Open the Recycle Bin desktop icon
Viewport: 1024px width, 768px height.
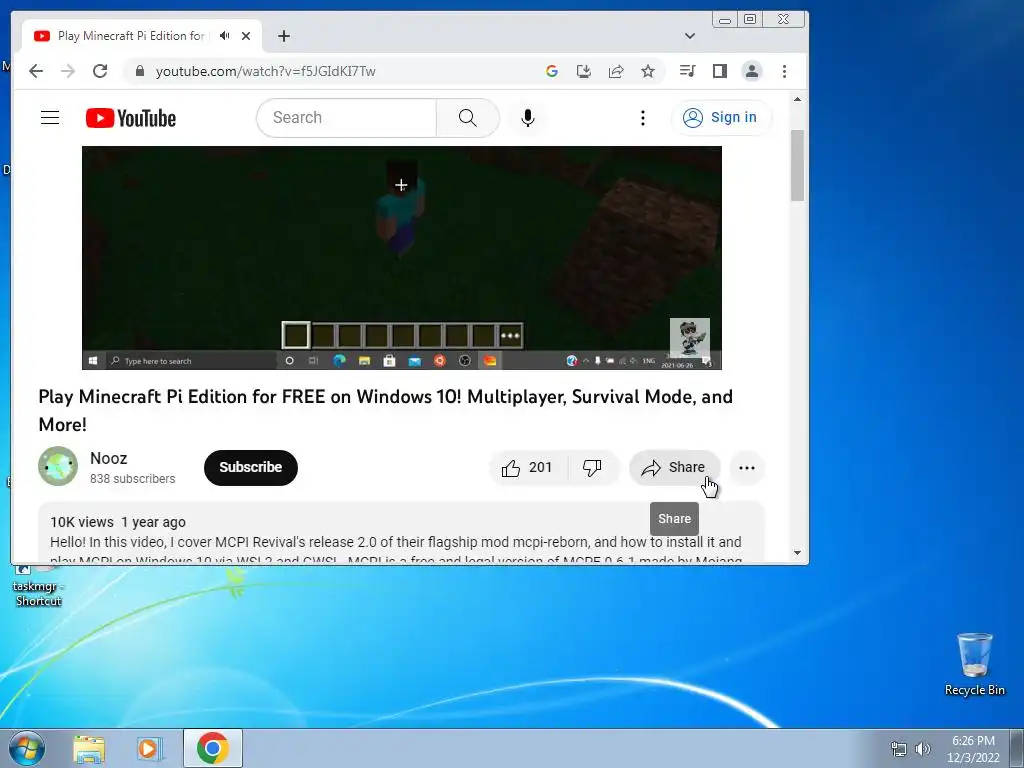pyautogui.click(x=974, y=664)
